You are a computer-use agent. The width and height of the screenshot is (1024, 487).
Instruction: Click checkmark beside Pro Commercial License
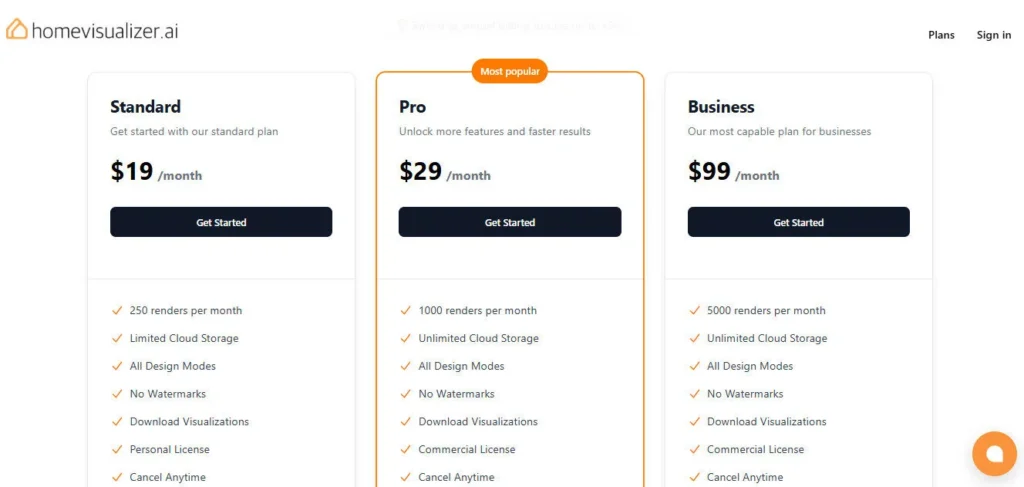(x=405, y=449)
